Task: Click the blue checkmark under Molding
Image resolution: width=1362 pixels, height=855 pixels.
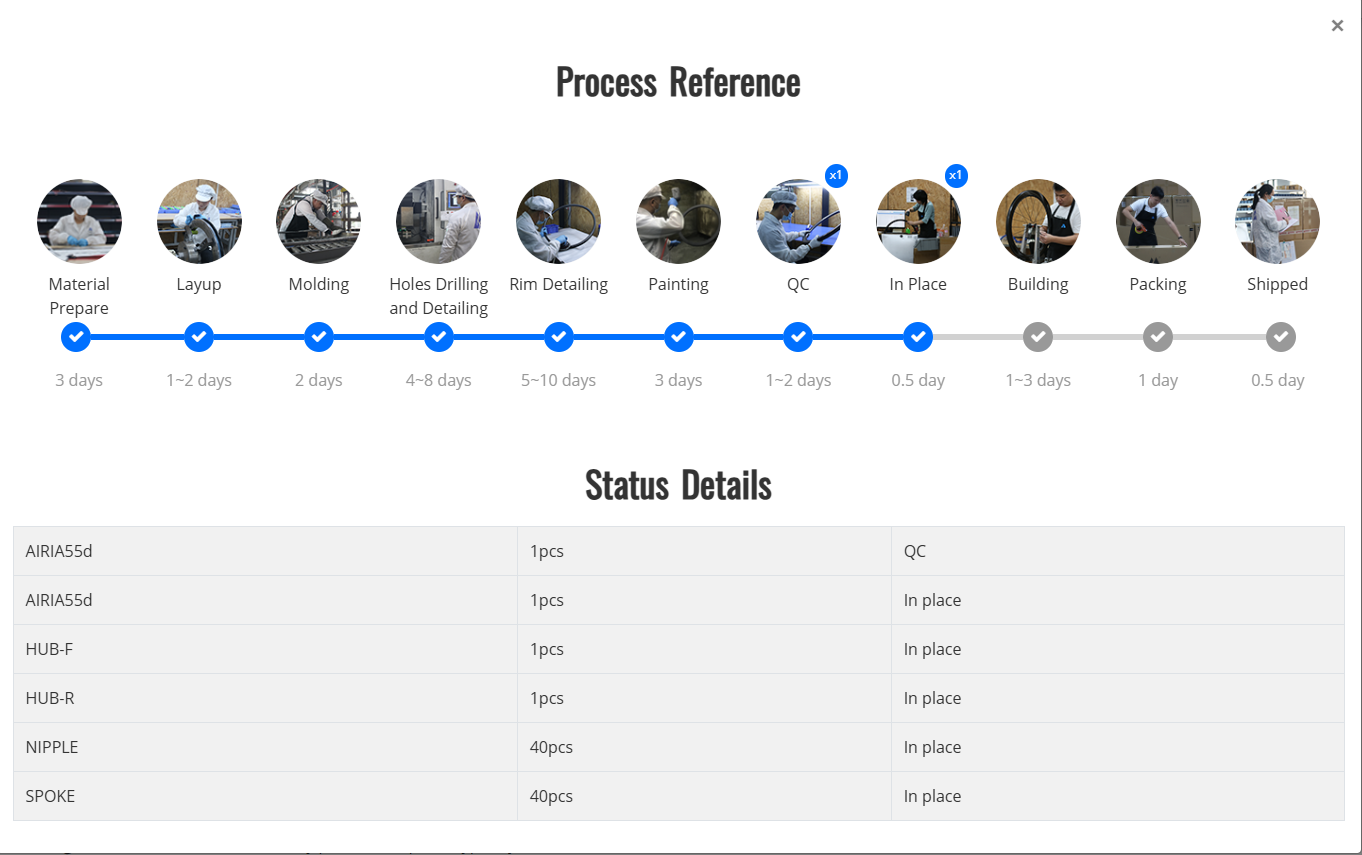Action: 319,337
